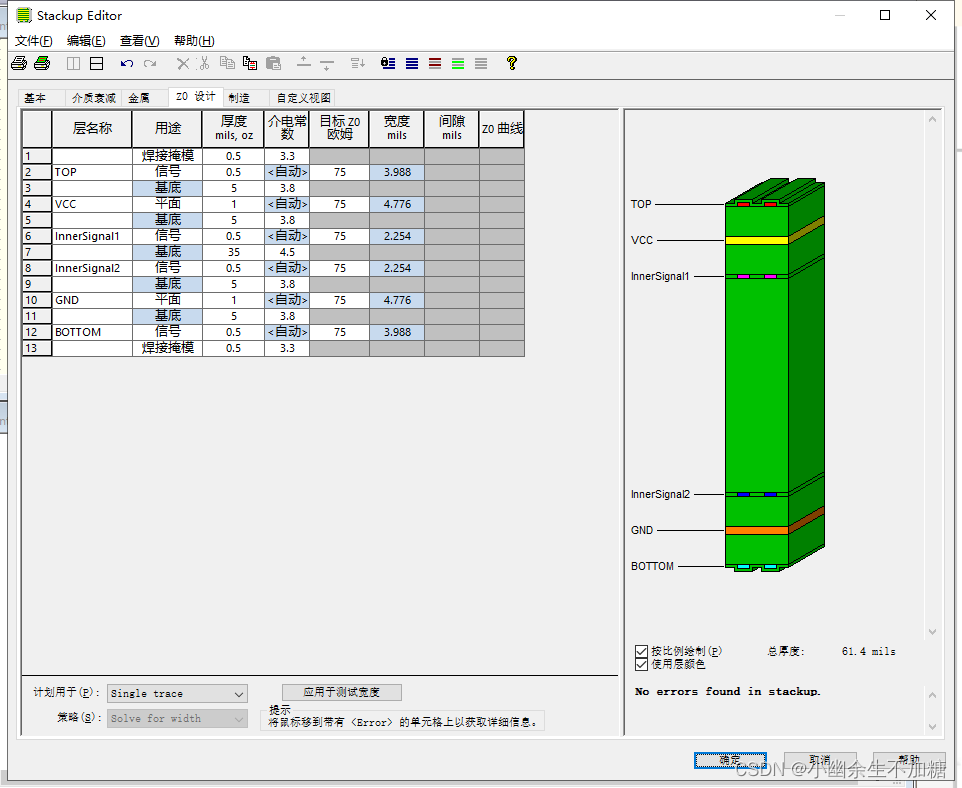
Task: Click the 基底 usage cell in row 3
Action: pos(167,188)
